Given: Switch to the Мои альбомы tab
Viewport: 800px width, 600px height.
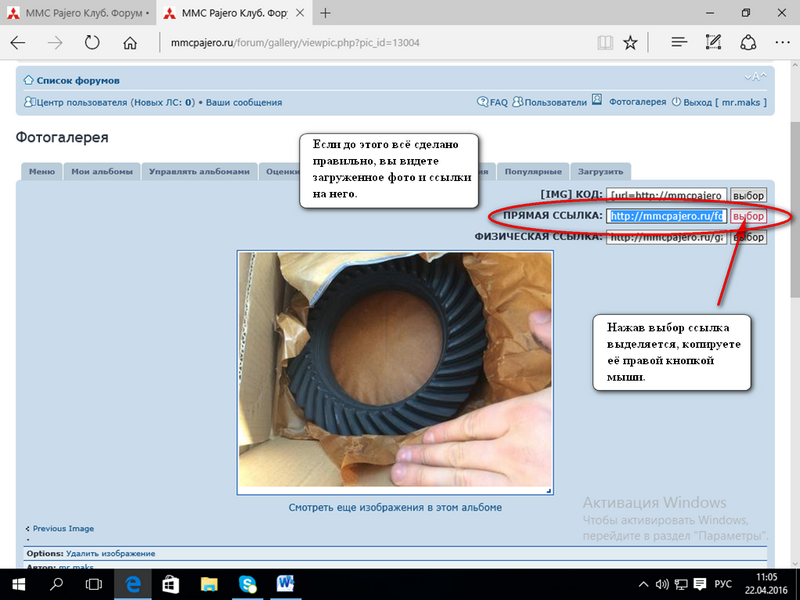Looking at the screenshot, I should pyautogui.click(x=102, y=172).
